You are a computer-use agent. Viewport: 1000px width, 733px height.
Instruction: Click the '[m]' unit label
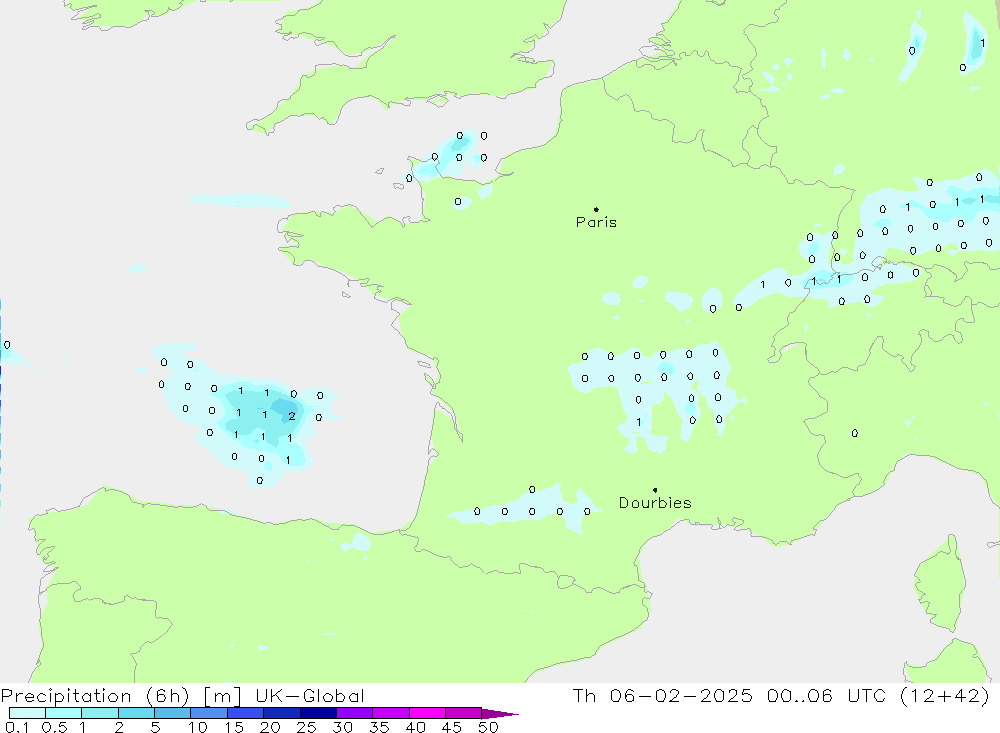click(x=223, y=696)
